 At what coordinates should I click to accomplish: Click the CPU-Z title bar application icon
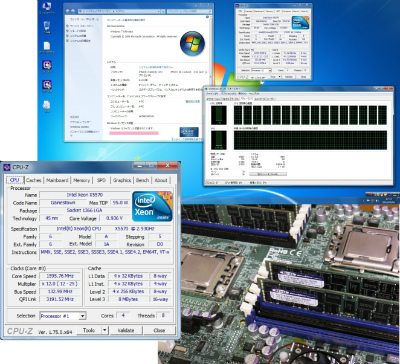pyautogui.click(x=7, y=167)
